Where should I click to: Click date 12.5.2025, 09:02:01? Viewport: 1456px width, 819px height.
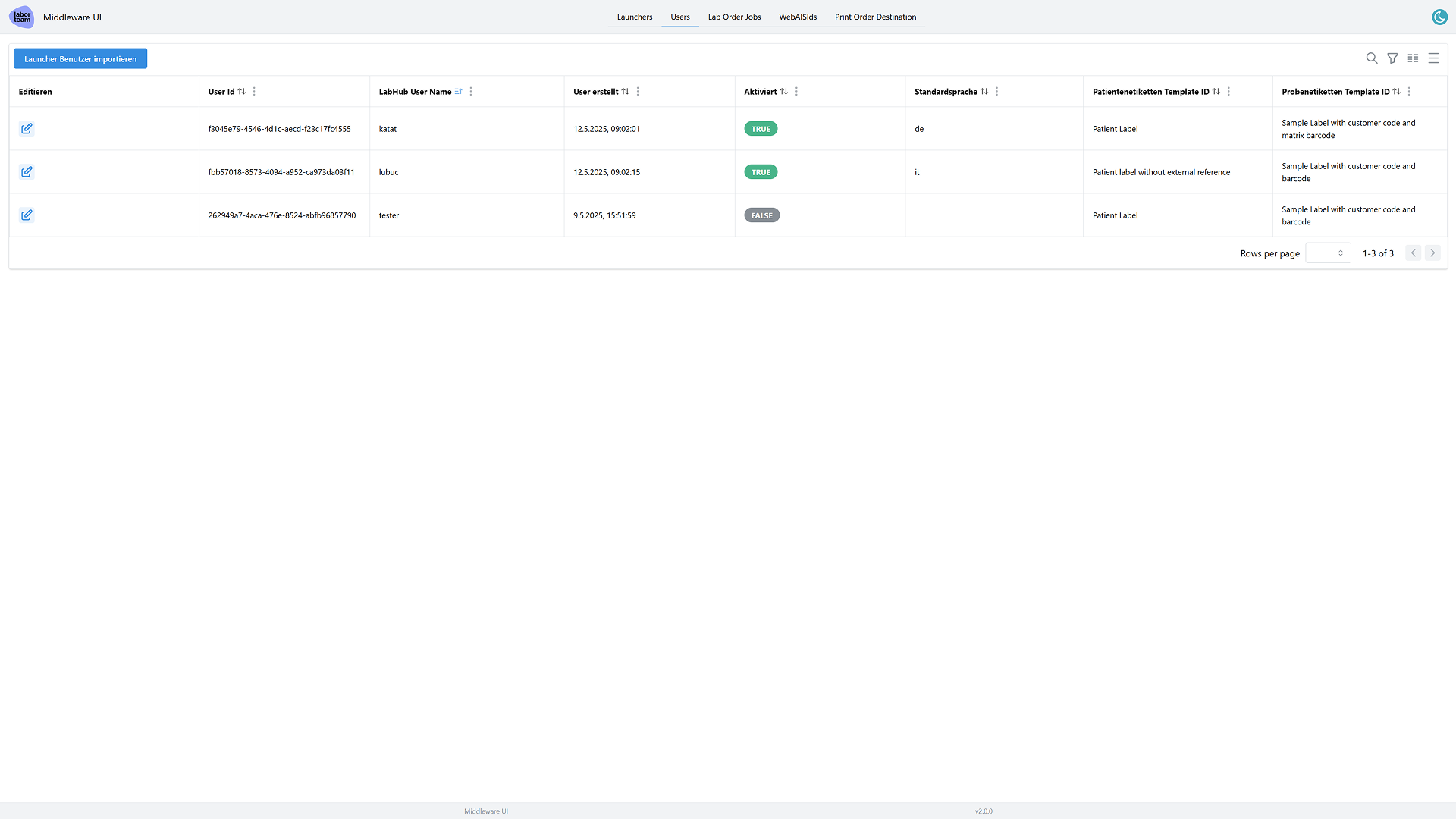(x=607, y=129)
